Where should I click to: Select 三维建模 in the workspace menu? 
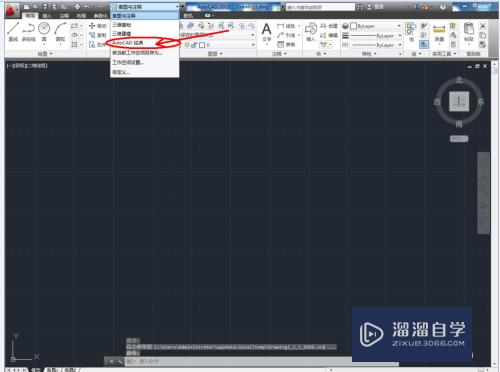click(144, 33)
